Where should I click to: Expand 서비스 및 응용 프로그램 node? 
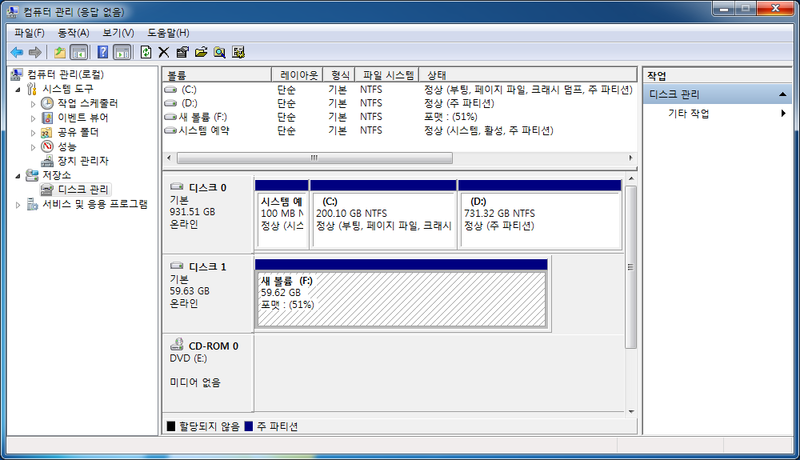18,204
